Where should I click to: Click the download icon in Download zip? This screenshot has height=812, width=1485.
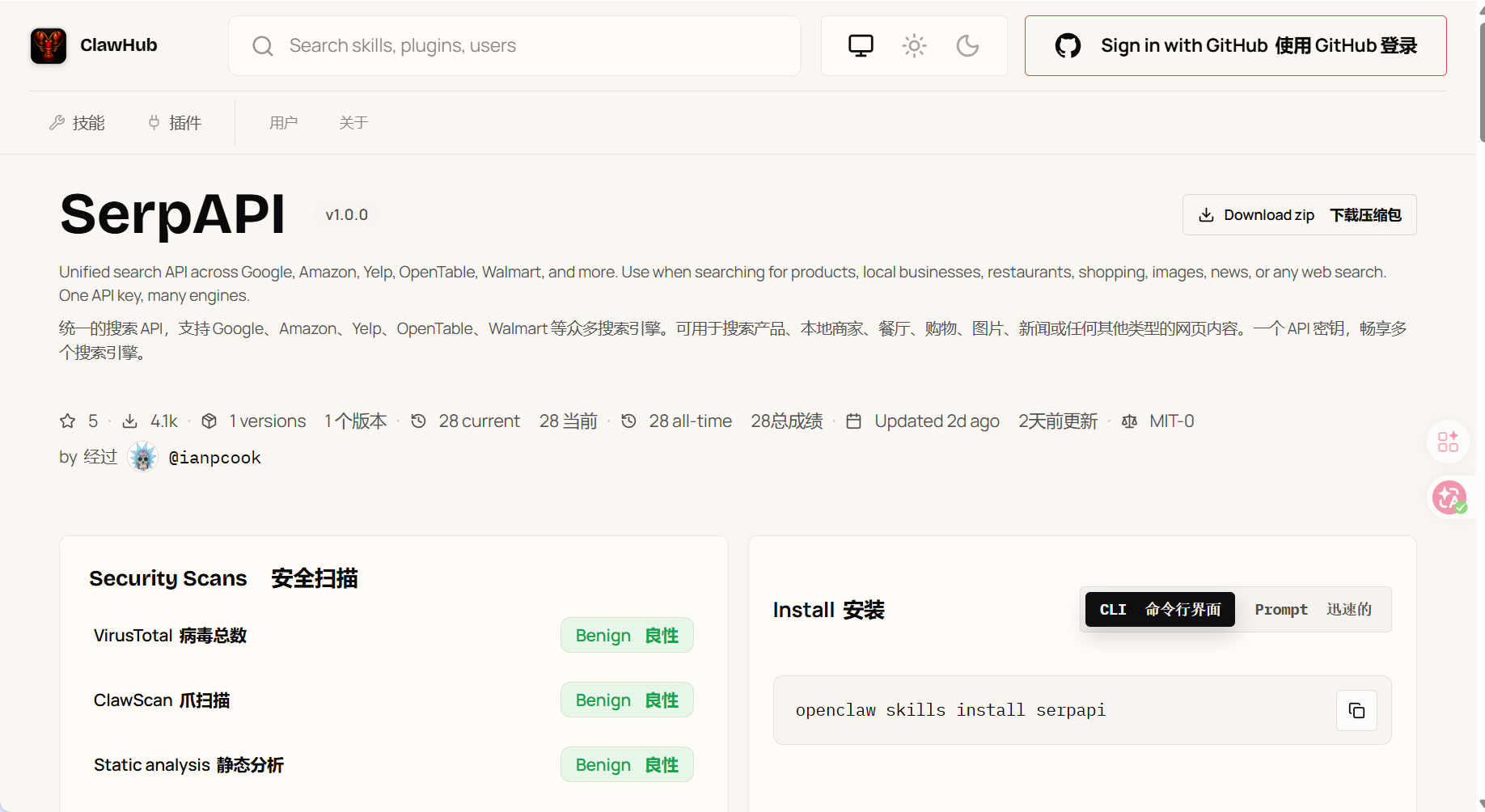point(1206,215)
